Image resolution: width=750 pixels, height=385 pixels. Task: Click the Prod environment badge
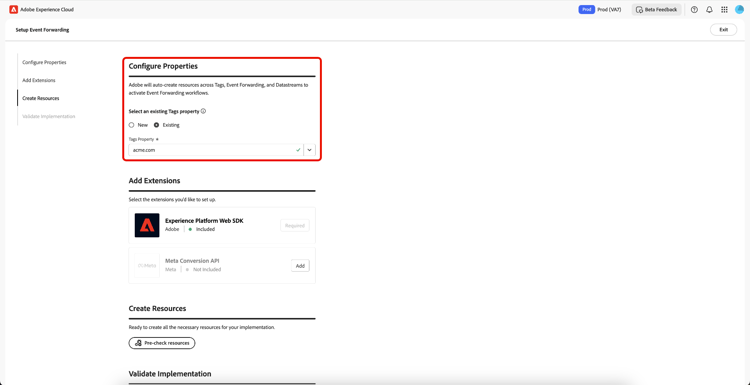586,10
